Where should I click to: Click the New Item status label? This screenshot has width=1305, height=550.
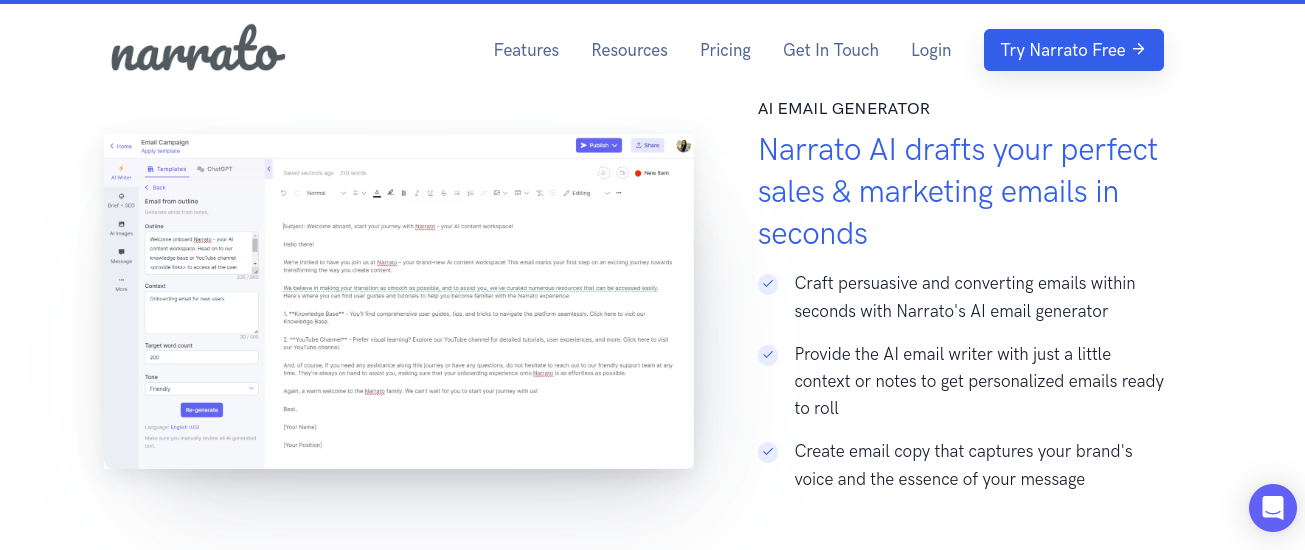652,173
